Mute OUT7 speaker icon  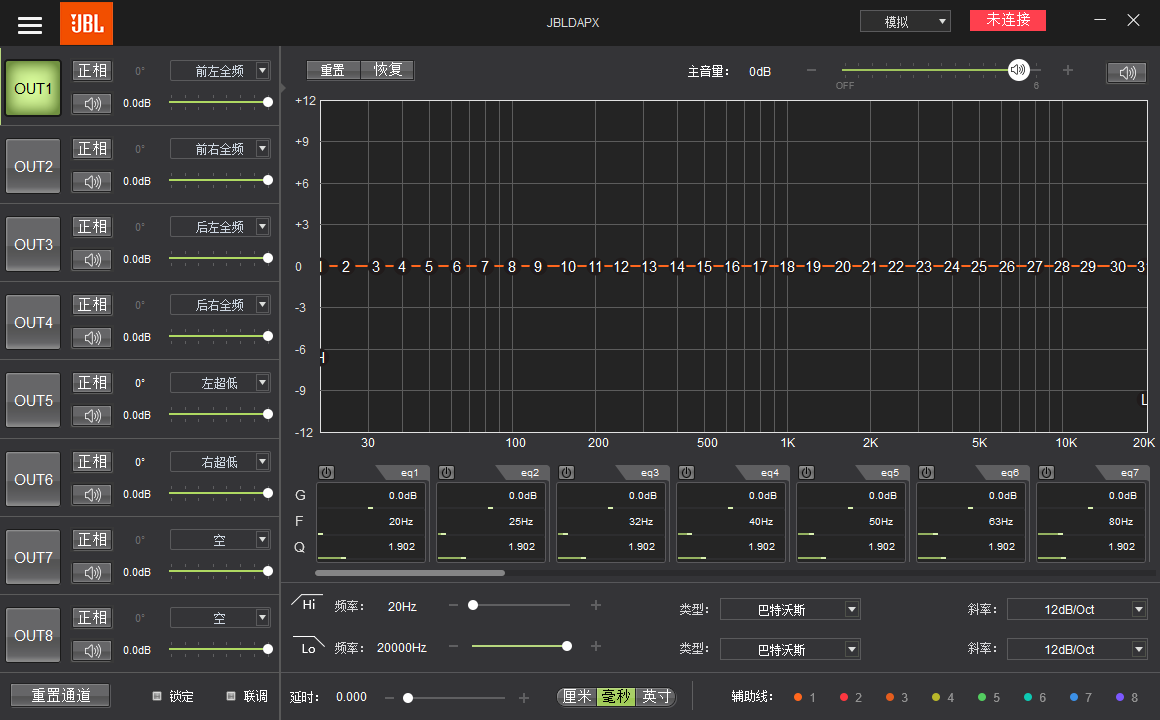[x=92, y=573]
